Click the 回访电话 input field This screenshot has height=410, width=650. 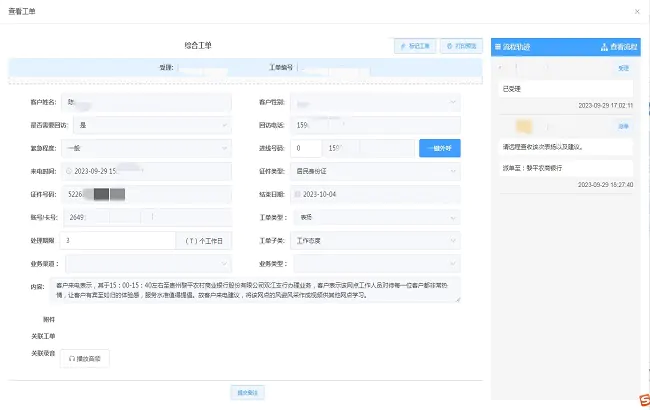[x=375, y=125]
